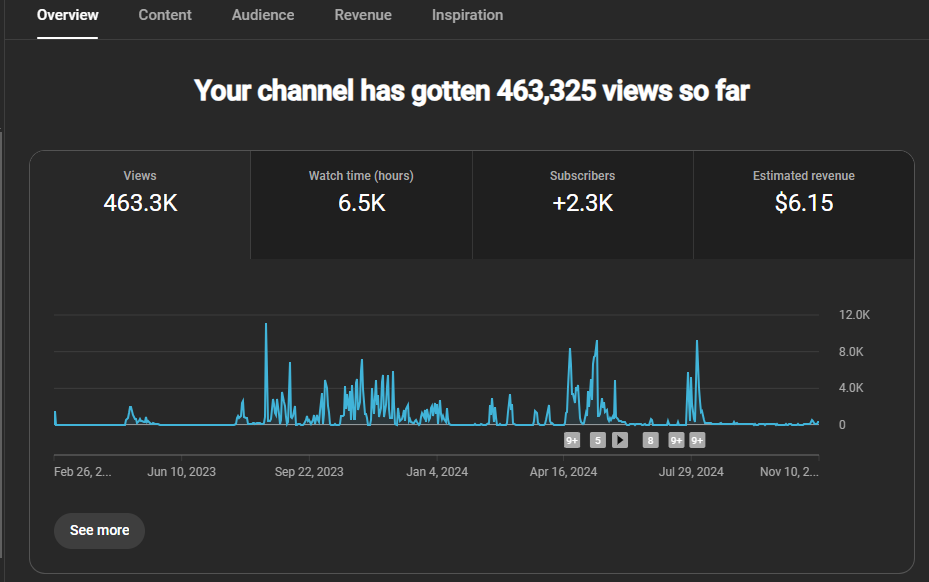Show the Estimated revenue metric card
Viewport: 929px width, 582px height.
point(803,192)
